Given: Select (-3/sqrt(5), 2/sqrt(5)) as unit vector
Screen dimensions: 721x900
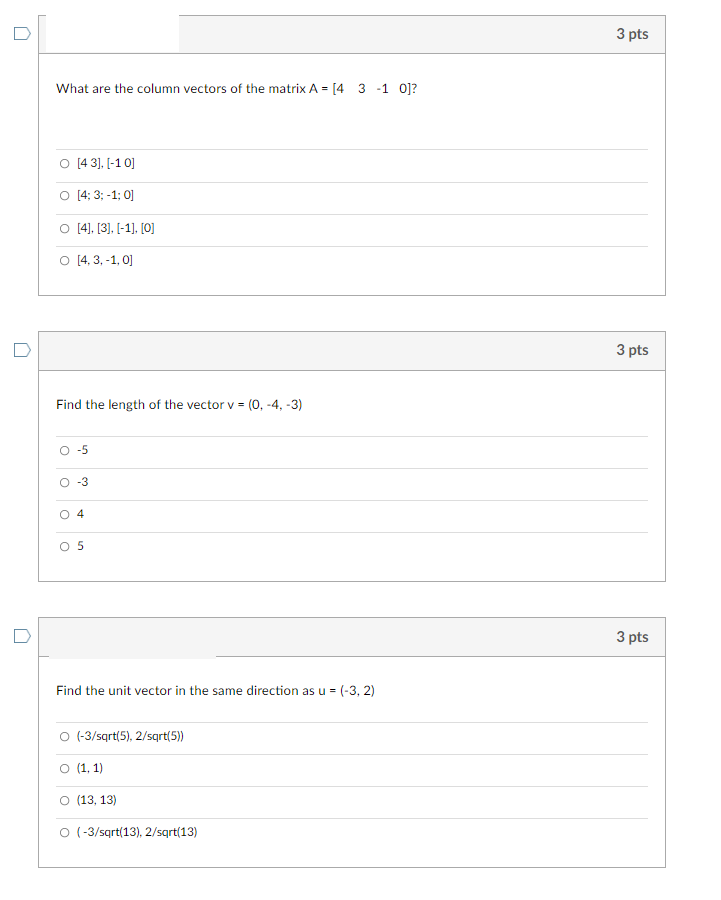Looking at the screenshot, I should (x=63, y=736).
